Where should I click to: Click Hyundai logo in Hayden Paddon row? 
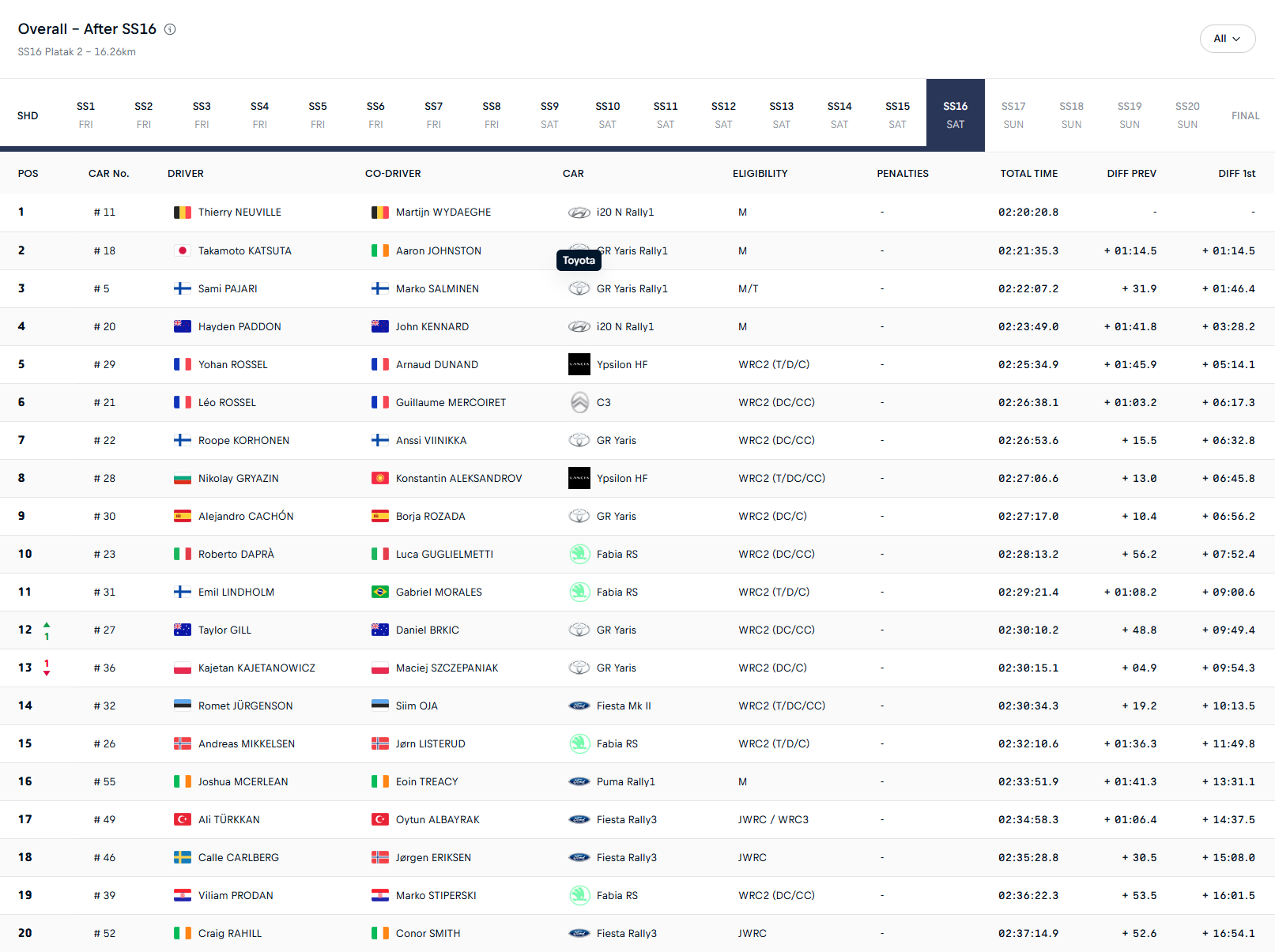pyautogui.click(x=579, y=326)
